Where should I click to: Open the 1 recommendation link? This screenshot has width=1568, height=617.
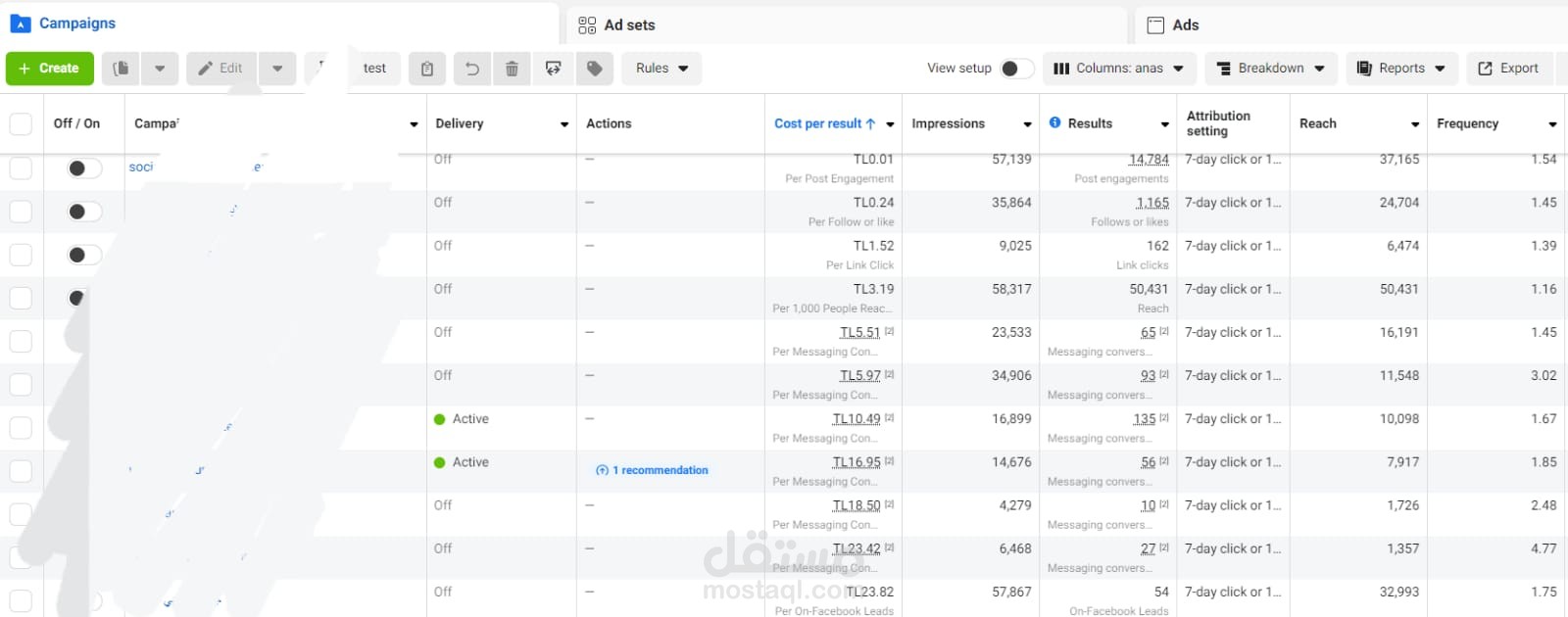coord(660,470)
